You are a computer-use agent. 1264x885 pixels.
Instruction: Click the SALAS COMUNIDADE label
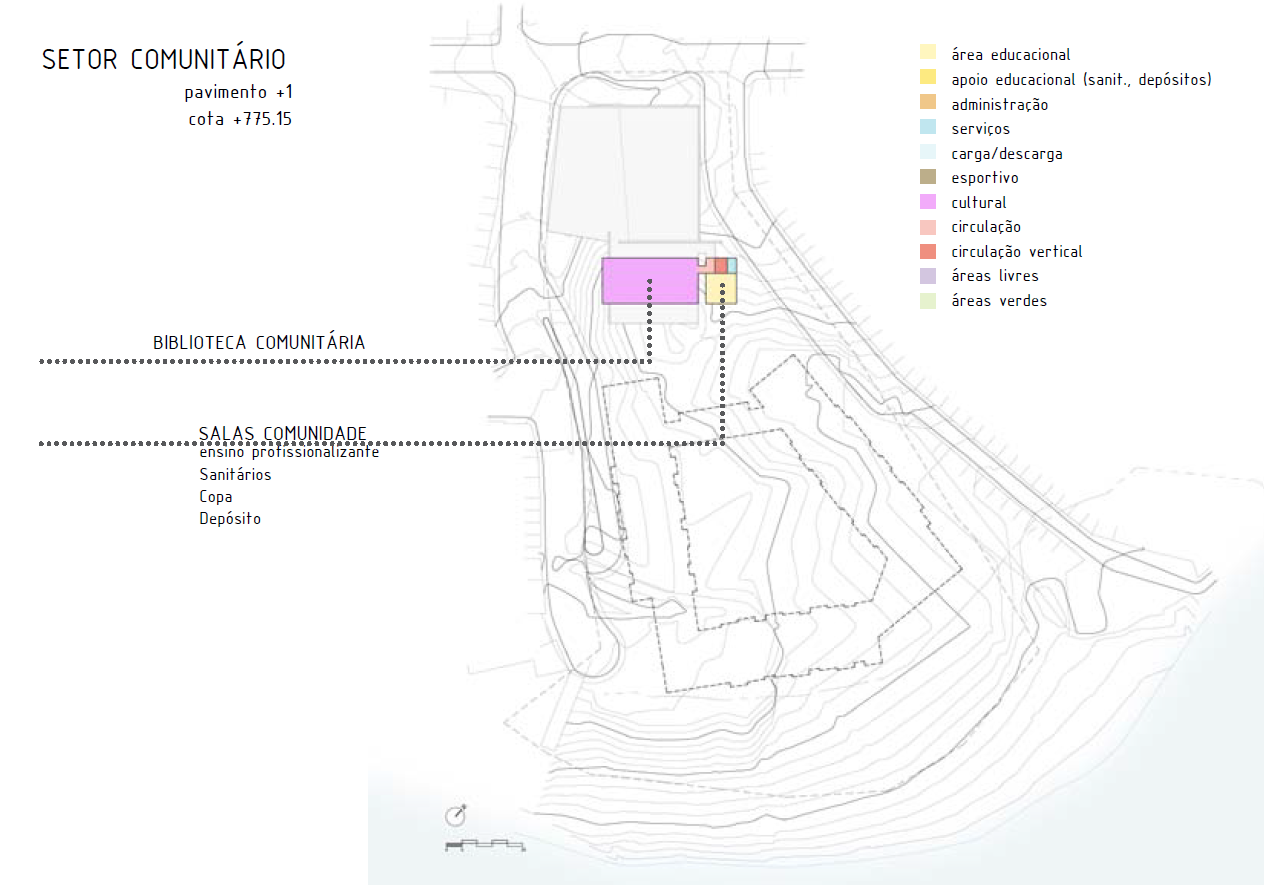tap(283, 433)
